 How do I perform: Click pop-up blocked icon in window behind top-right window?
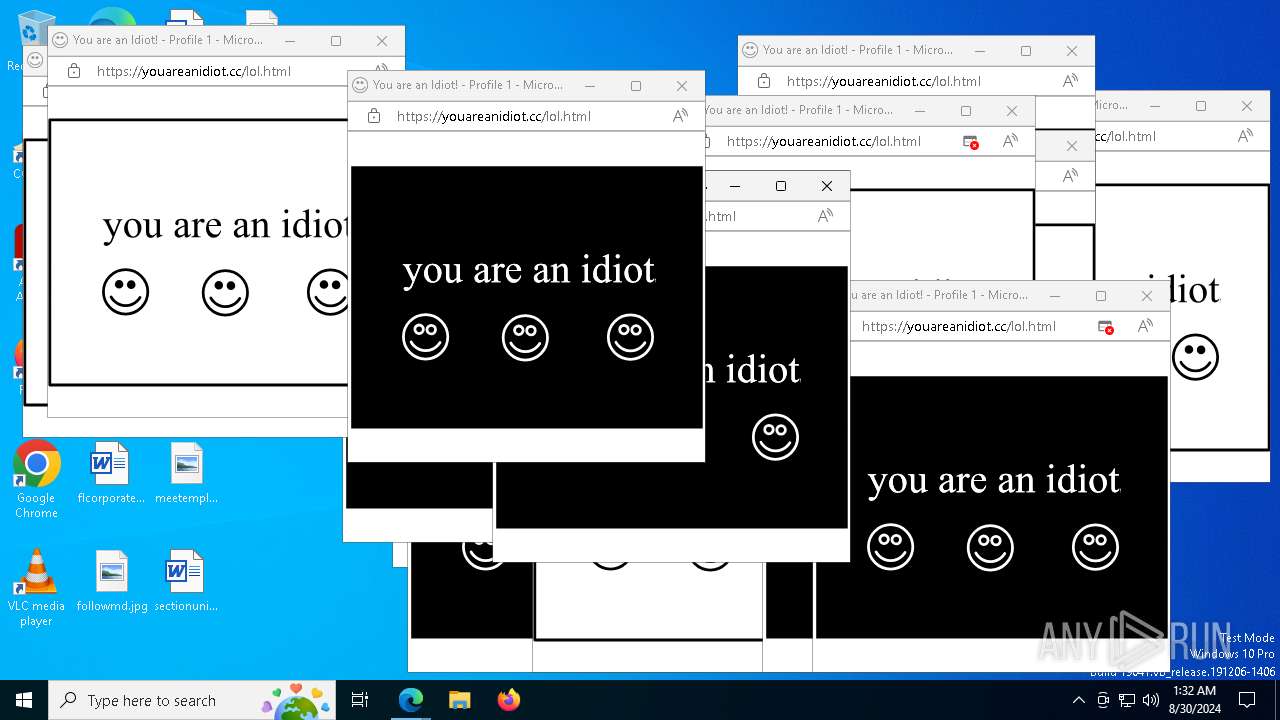pos(970,142)
